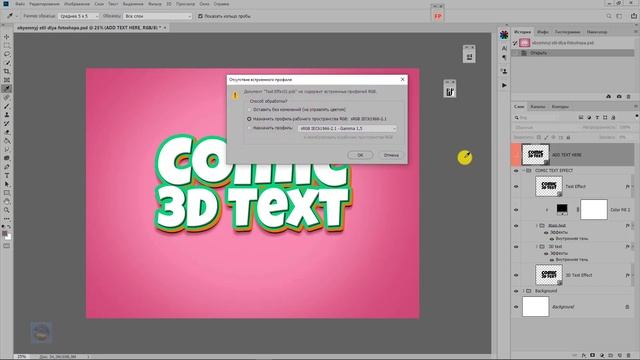640x360 pixels.
Task: Expand the Background group folder
Action: coord(523,291)
